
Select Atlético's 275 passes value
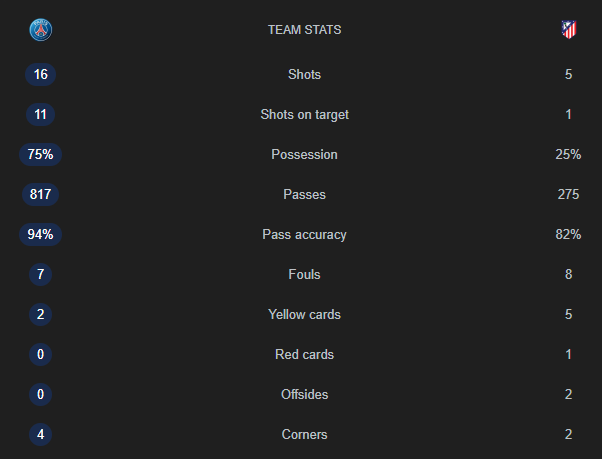[568, 194]
